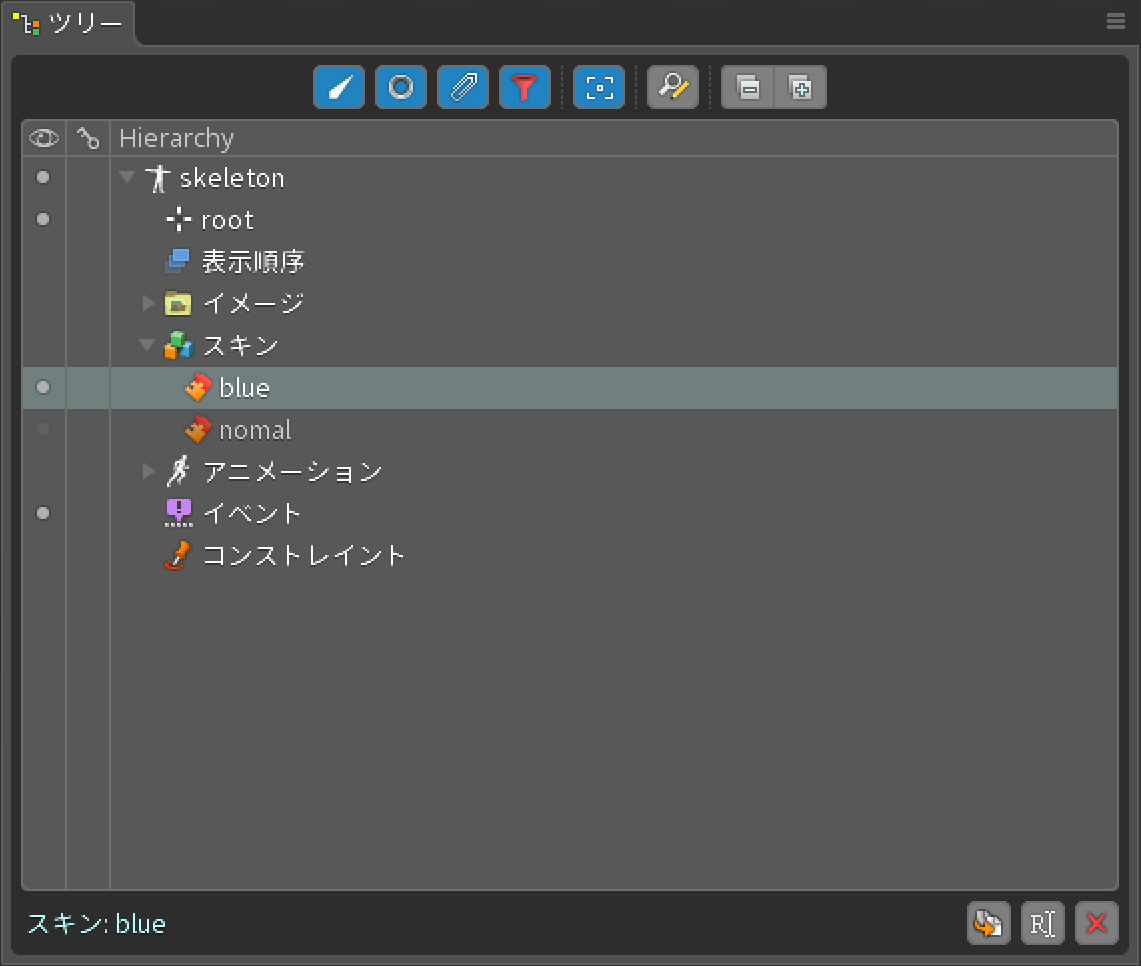Click the center-on-selection button
The image size is (1141, 966).
click(x=599, y=87)
